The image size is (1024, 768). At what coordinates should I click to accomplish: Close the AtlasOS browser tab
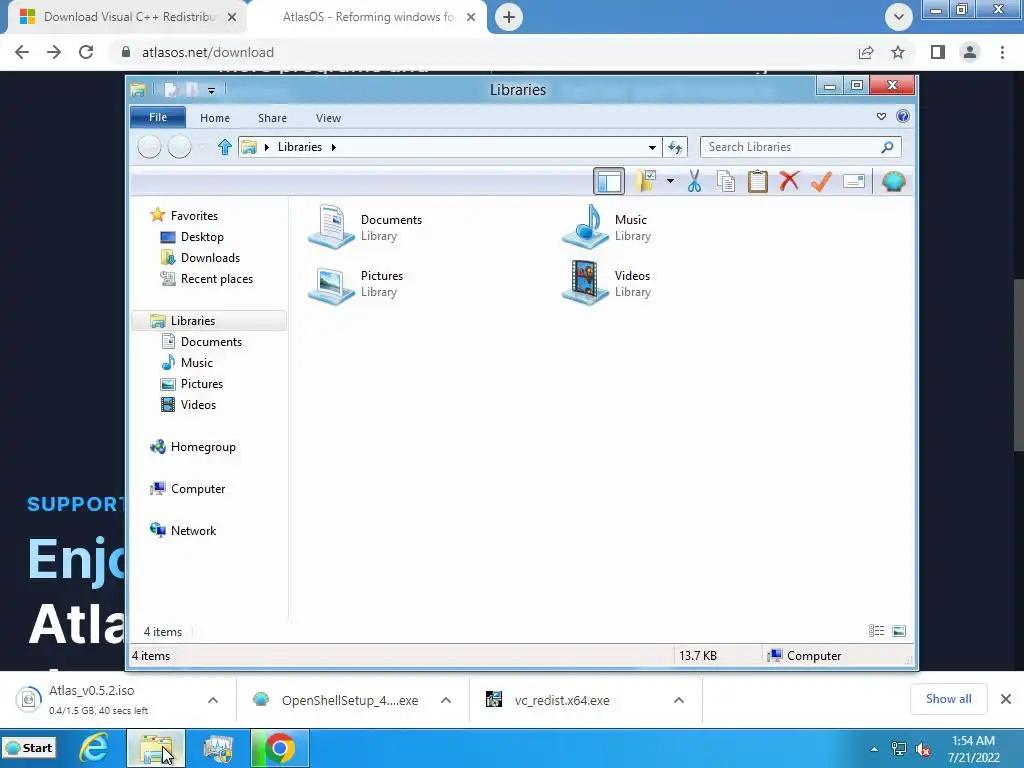tap(471, 17)
